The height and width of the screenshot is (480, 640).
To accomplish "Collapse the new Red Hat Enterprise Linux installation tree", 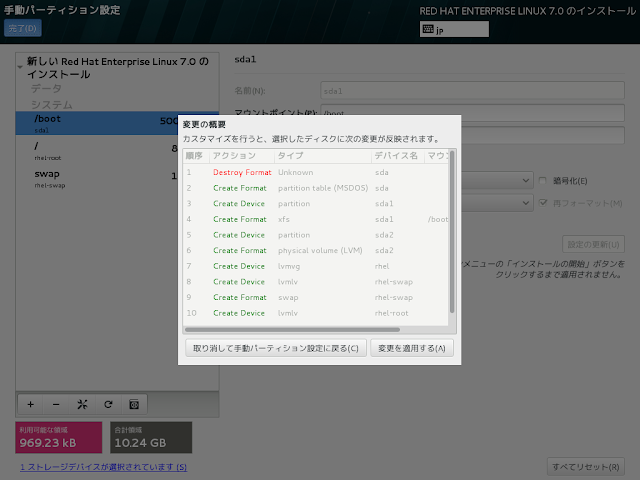I will [x=20, y=67].
